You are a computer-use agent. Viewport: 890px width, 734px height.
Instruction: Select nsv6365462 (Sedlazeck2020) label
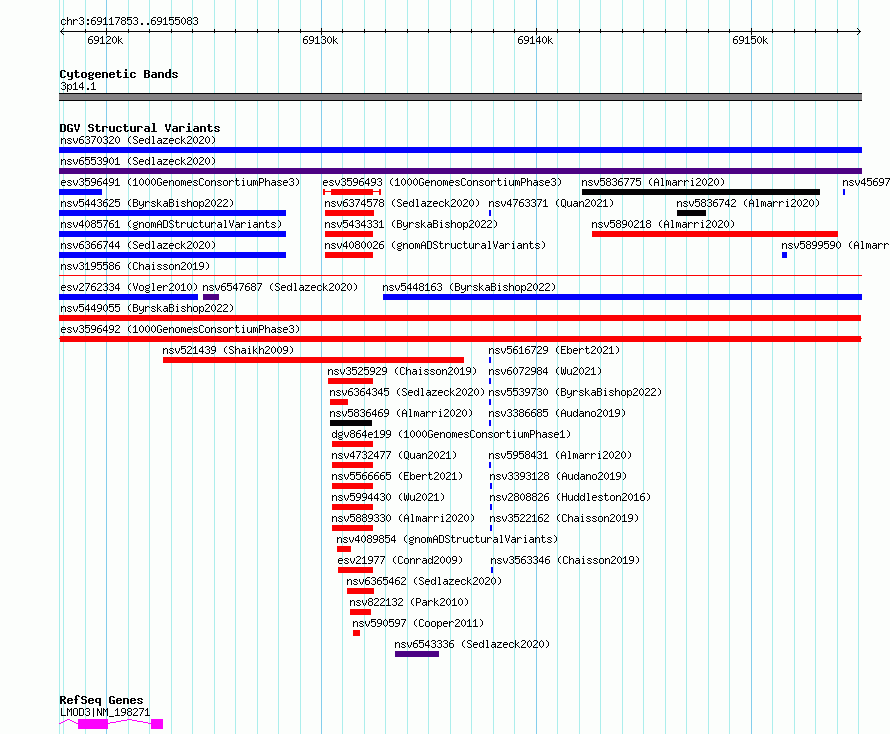click(424, 581)
